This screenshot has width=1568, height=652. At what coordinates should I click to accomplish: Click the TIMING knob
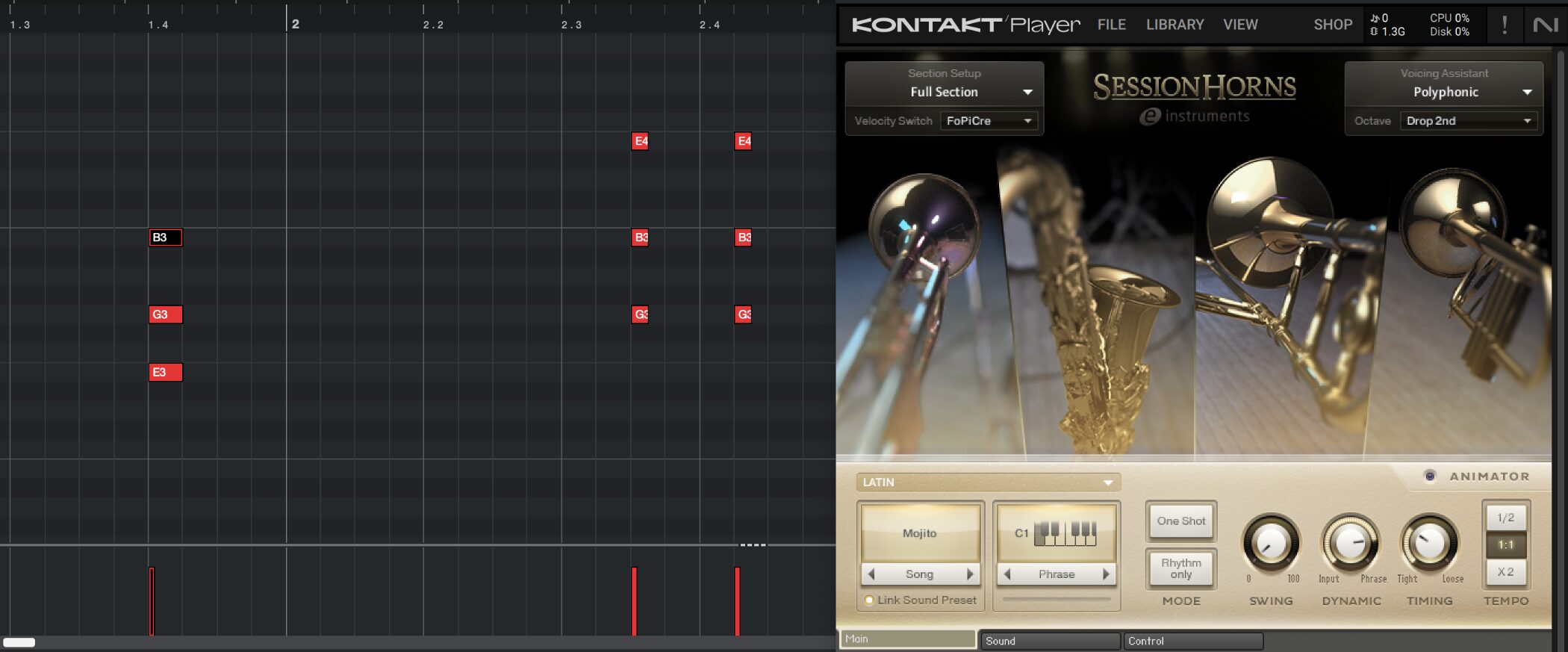click(x=1429, y=543)
